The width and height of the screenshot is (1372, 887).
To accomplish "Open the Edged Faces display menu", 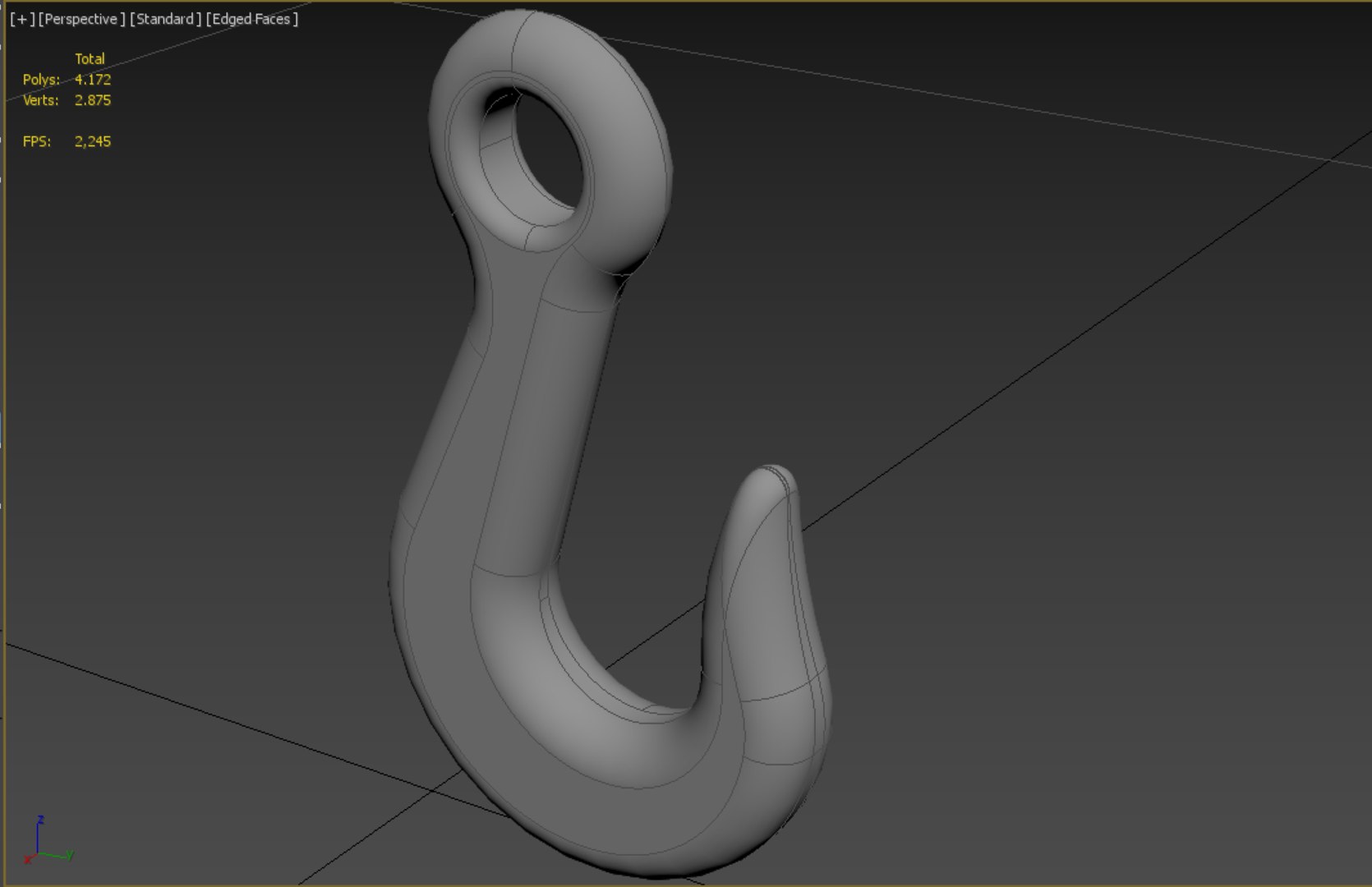I will tap(251, 19).
